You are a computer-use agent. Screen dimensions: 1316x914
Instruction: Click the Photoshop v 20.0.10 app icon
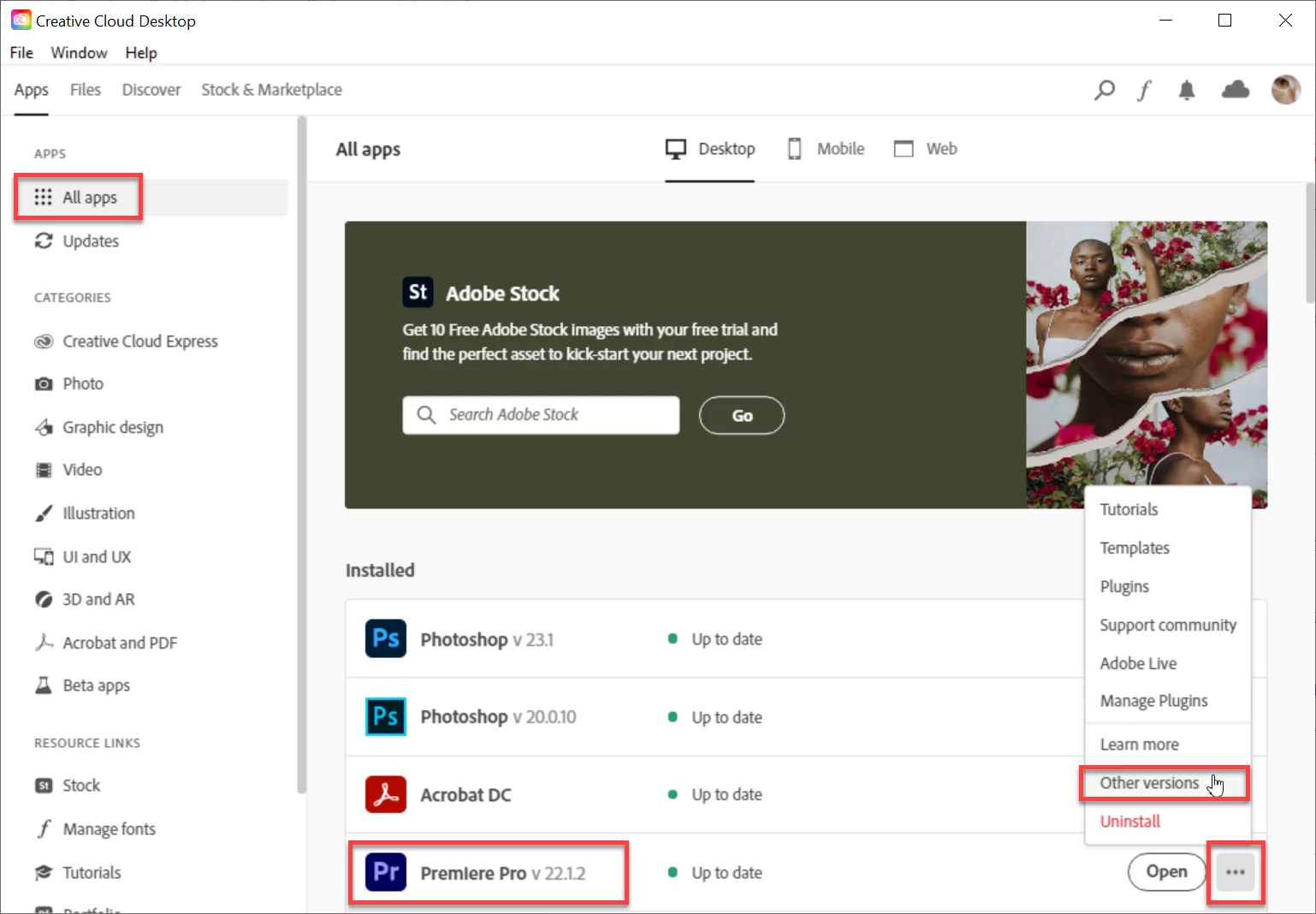click(386, 716)
